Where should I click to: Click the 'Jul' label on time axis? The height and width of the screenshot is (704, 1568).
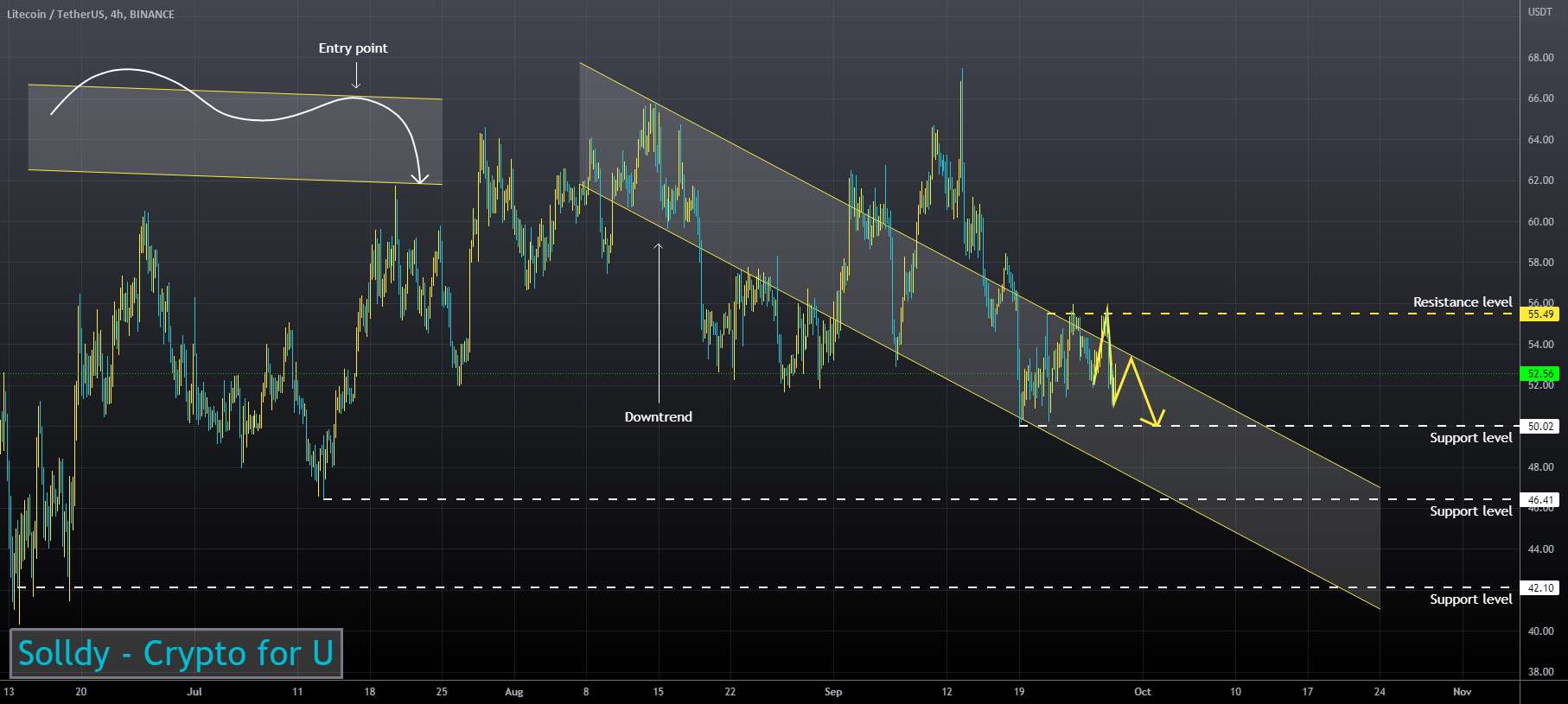[x=194, y=692]
